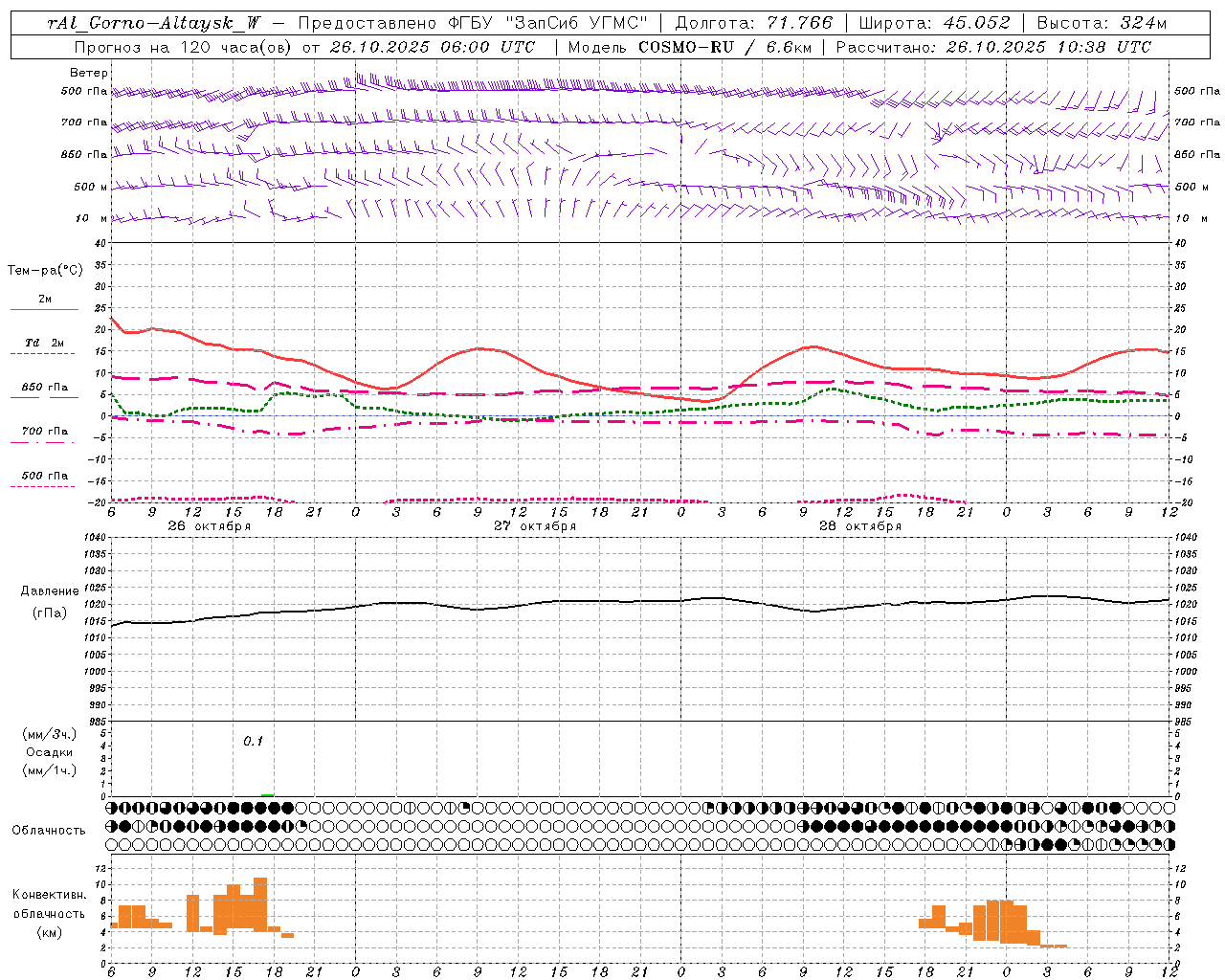Select the Долгота: 71.766 header field
The image size is (1225, 980).
[x=754, y=23]
